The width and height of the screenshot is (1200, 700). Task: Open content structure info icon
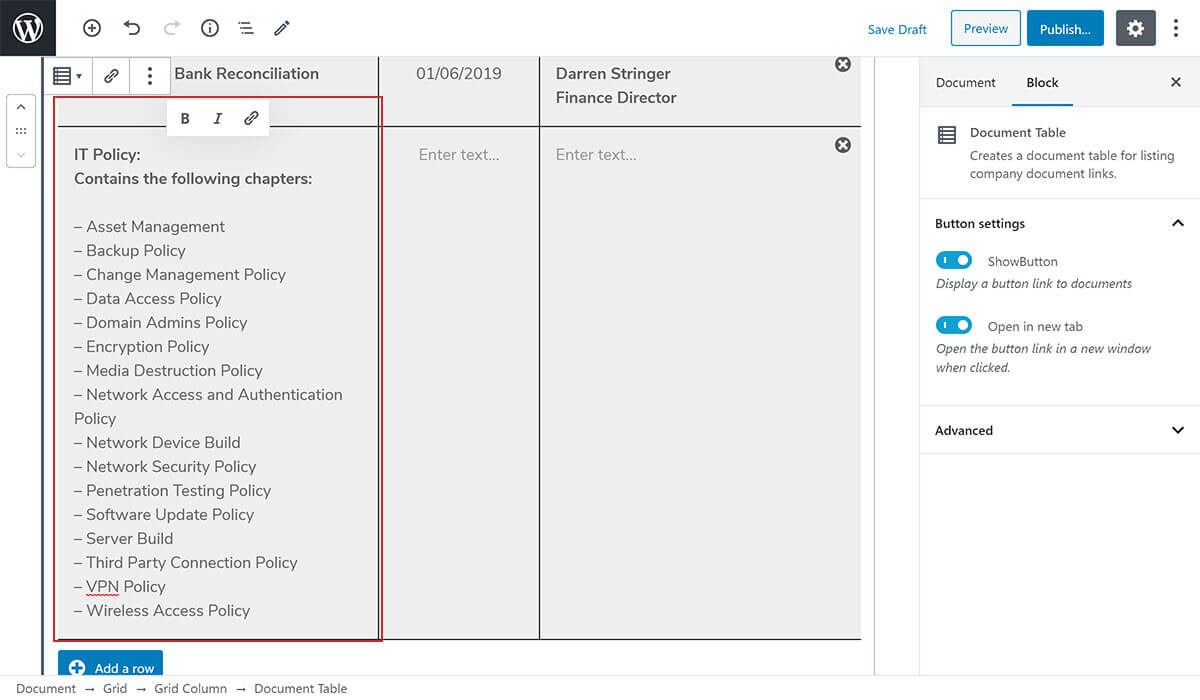click(210, 28)
